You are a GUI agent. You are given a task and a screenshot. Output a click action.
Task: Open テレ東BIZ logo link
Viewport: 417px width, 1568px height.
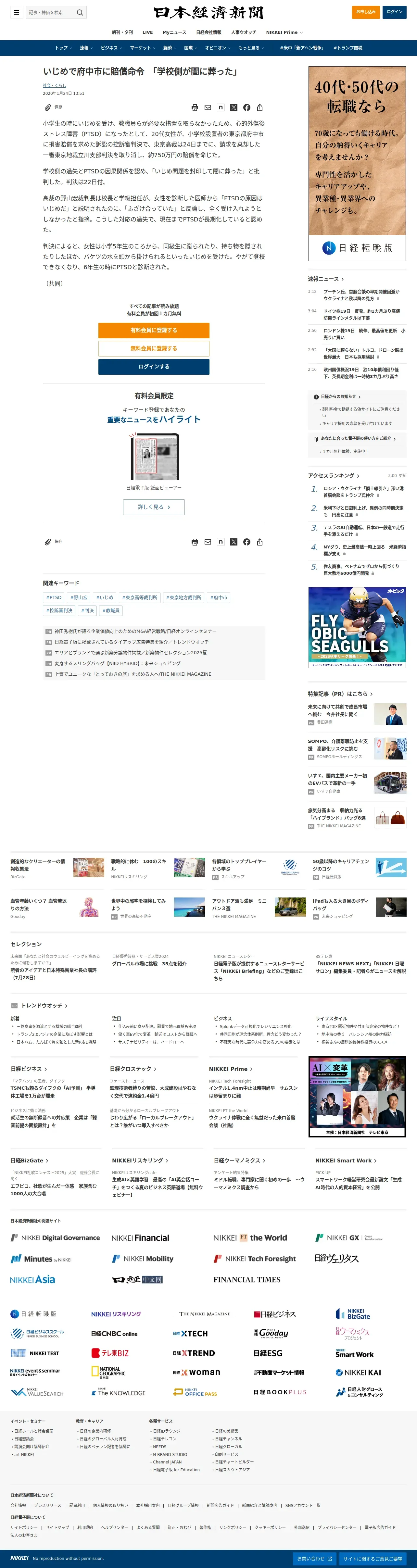point(109,1352)
